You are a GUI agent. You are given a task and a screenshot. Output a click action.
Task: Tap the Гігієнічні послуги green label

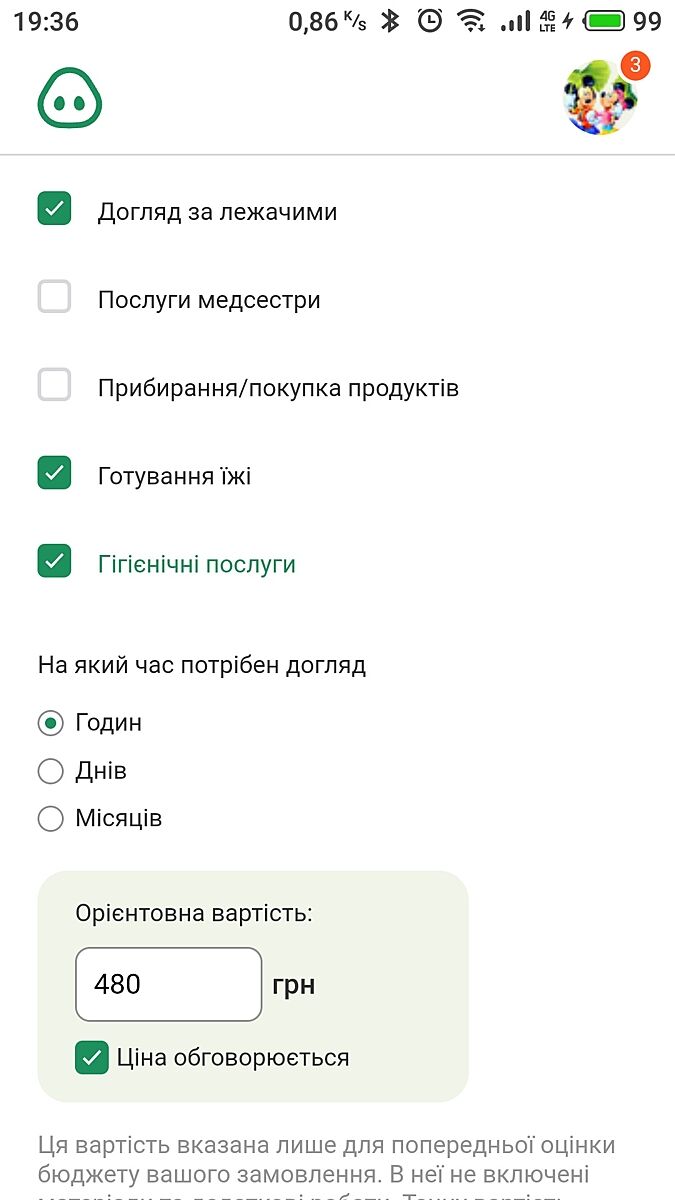pos(197,564)
